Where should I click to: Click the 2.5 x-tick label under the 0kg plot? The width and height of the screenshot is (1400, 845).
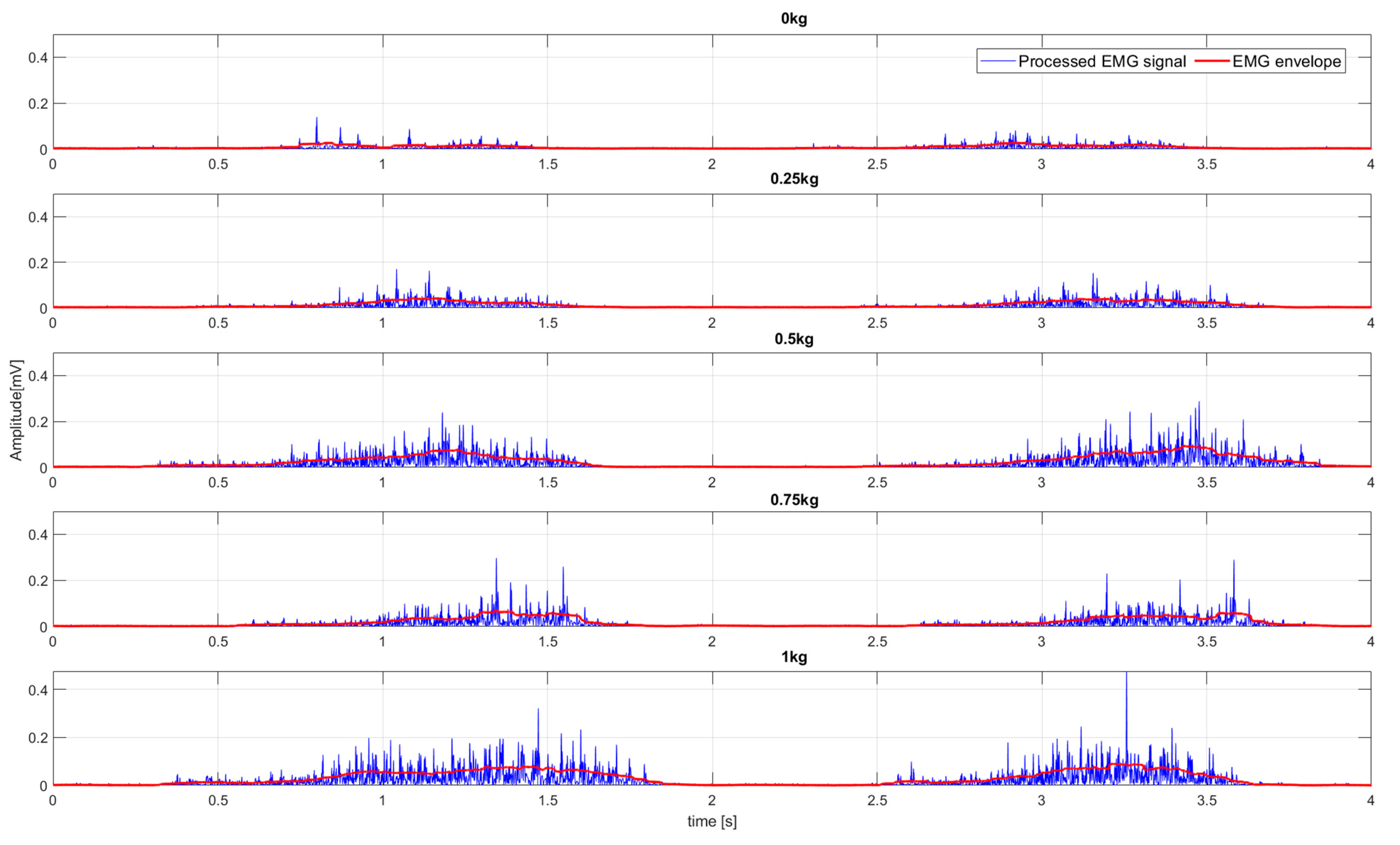877,164
